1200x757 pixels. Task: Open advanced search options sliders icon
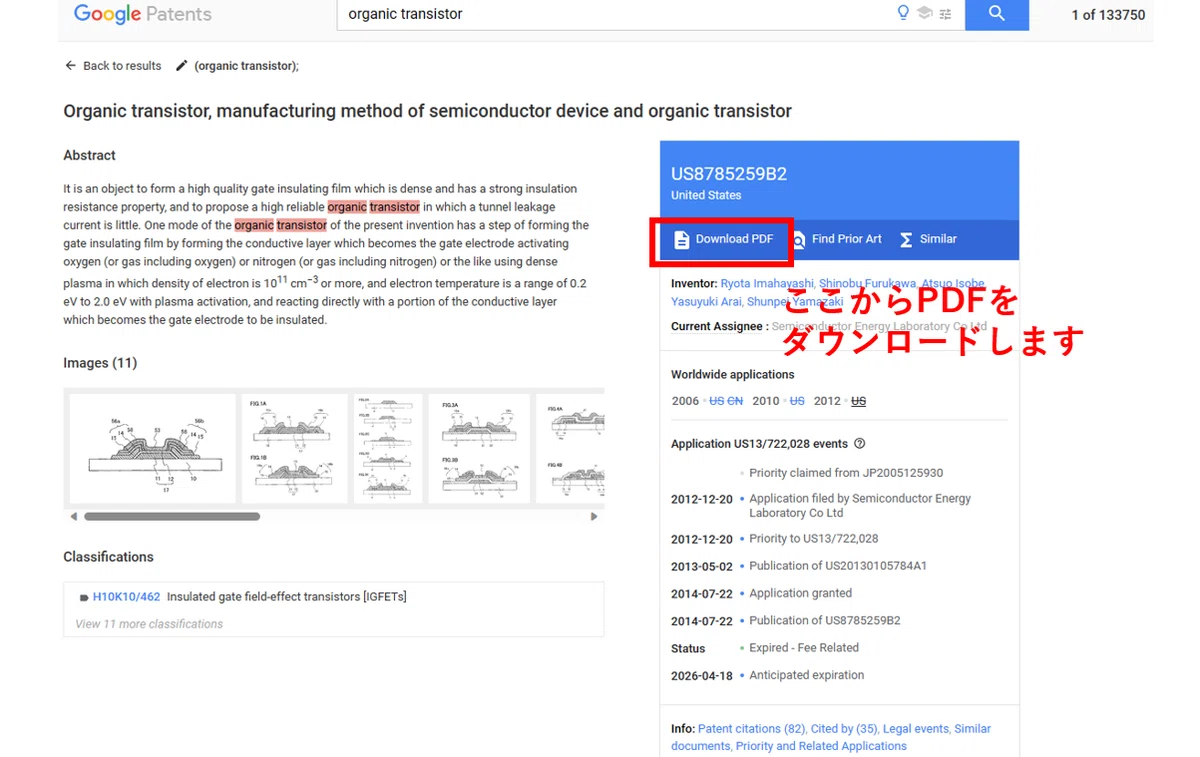point(945,14)
